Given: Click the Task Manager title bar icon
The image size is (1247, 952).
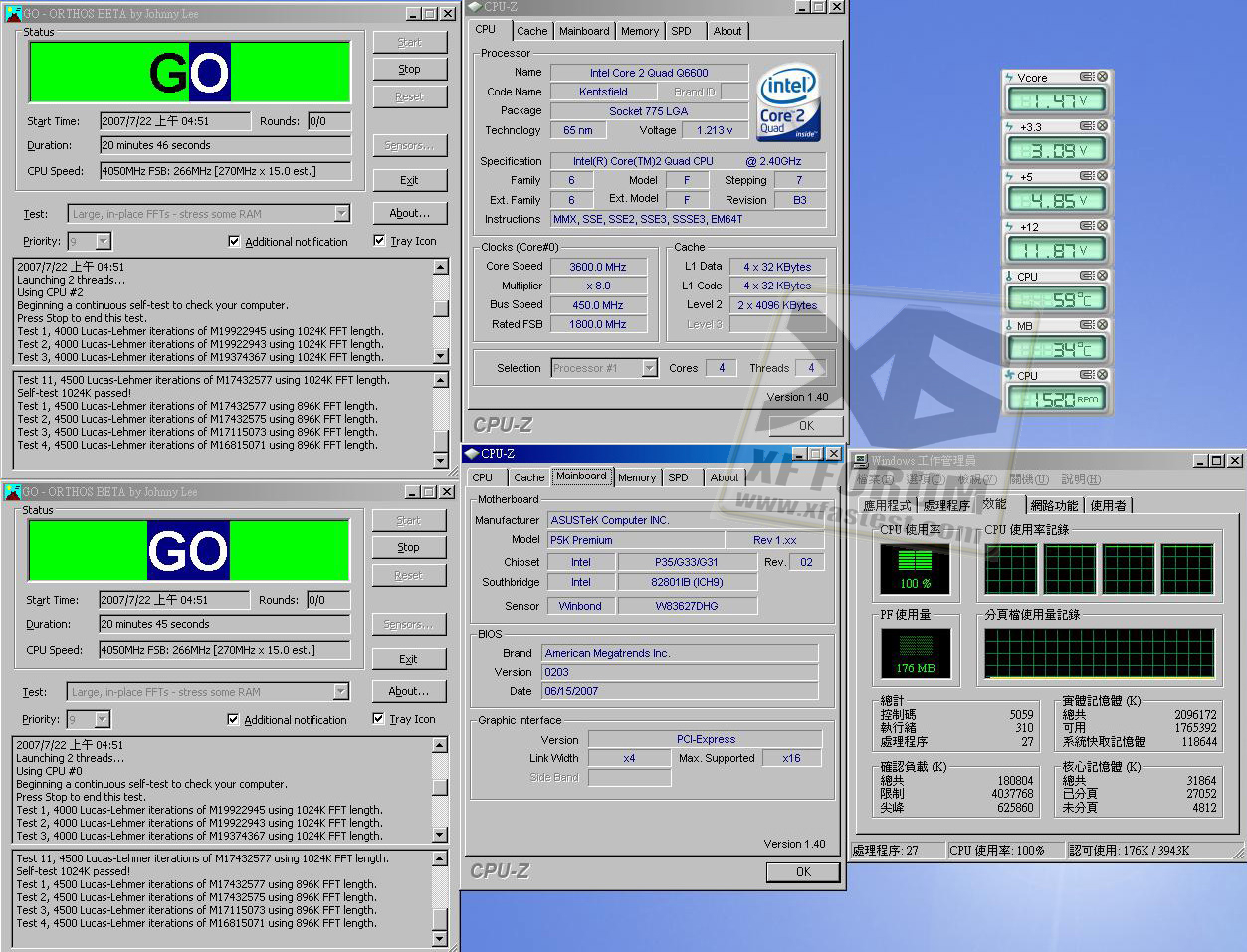Looking at the screenshot, I should pos(861,461).
